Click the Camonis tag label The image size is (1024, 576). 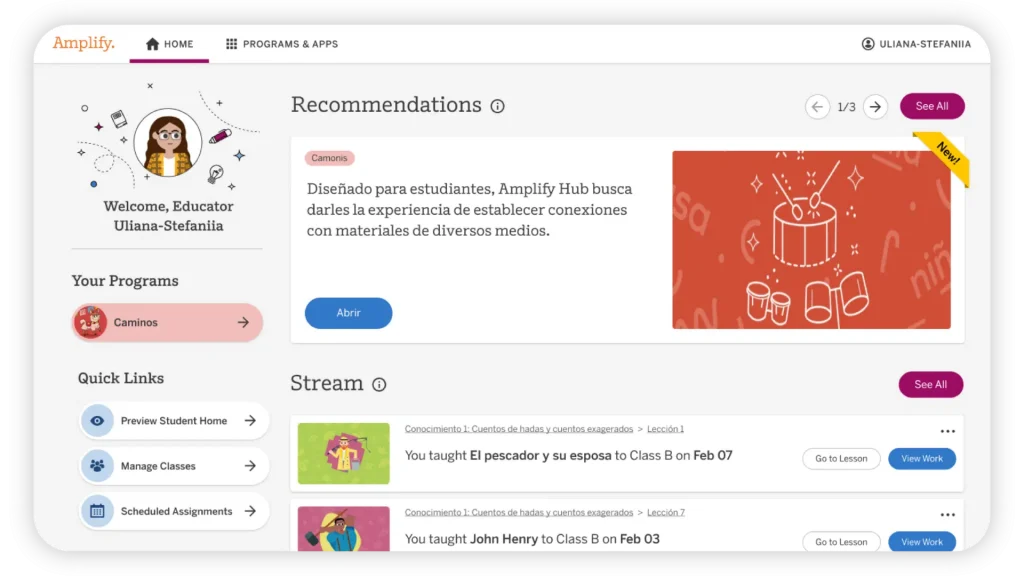pyautogui.click(x=329, y=158)
